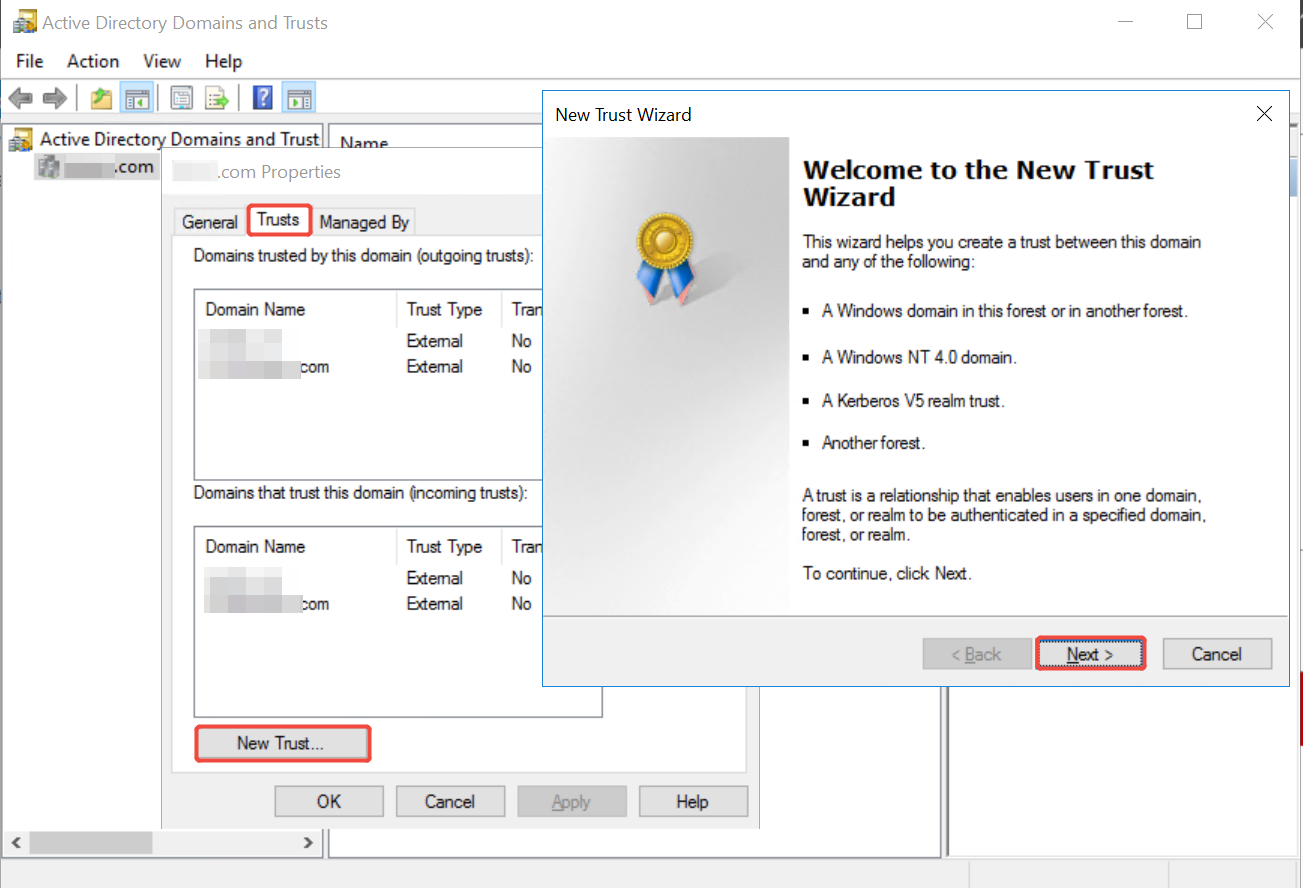Click the Back arrow in the toolbar

click(21, 98)
